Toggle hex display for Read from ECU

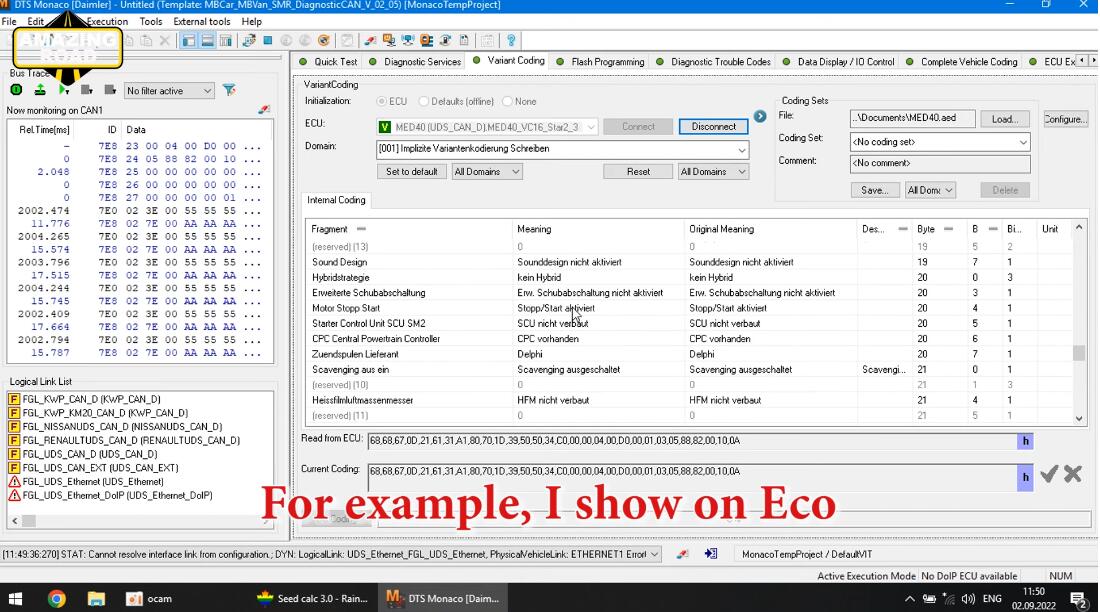click(1025, 441)
